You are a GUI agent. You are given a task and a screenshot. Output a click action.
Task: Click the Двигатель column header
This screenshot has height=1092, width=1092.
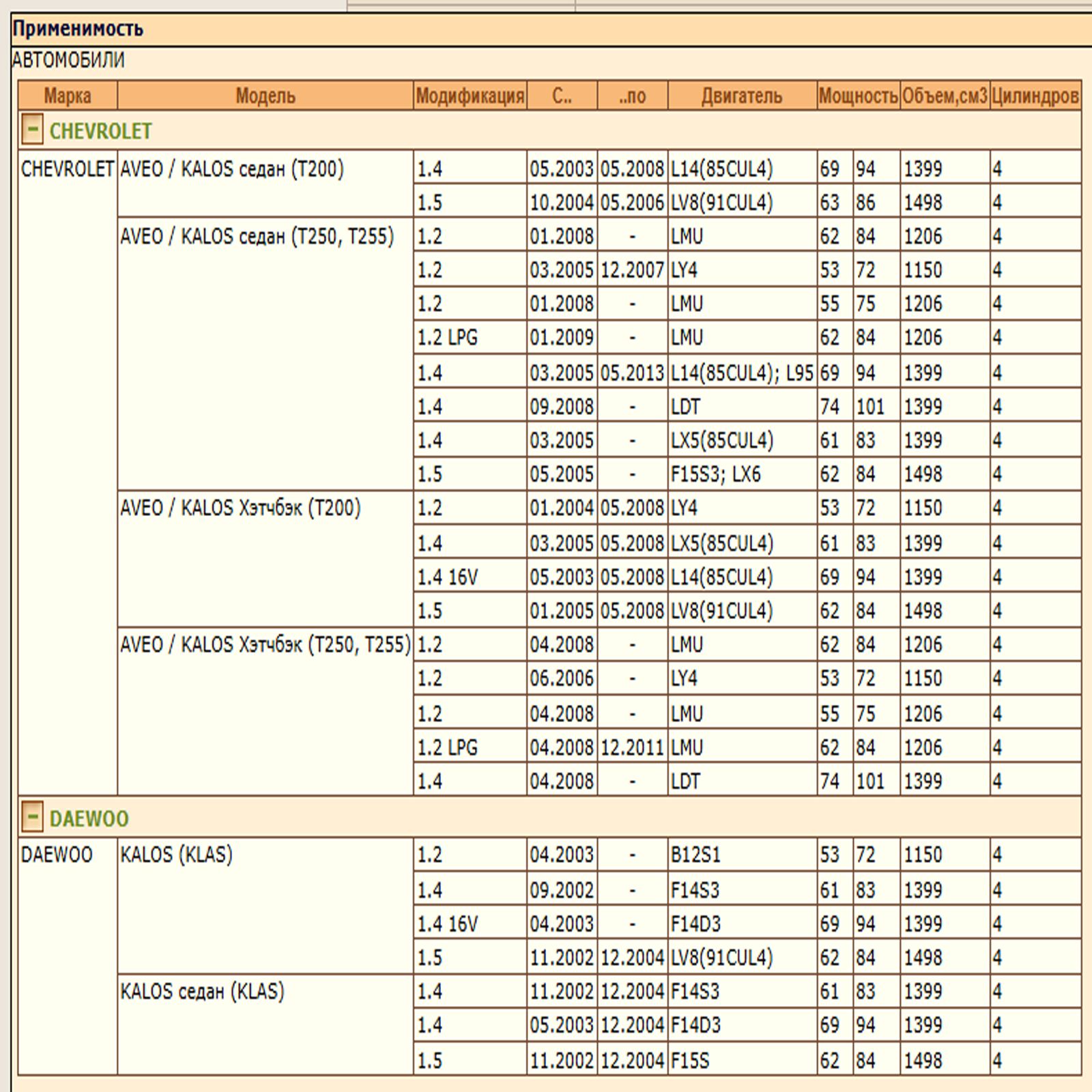pos(742,96)
